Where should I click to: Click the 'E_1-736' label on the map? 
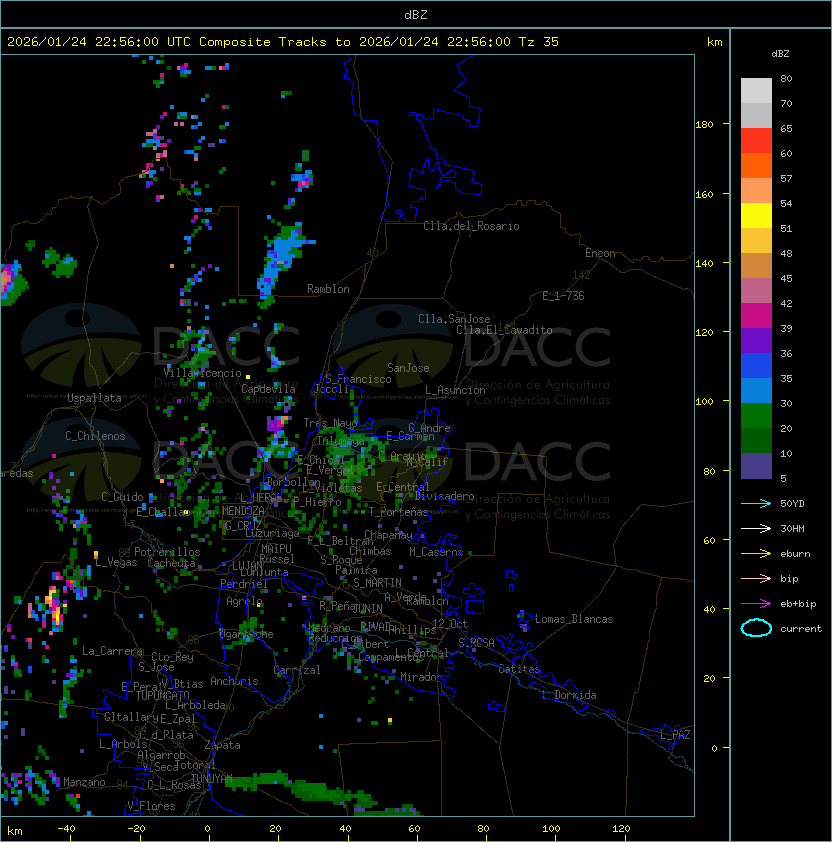point(563,296)
